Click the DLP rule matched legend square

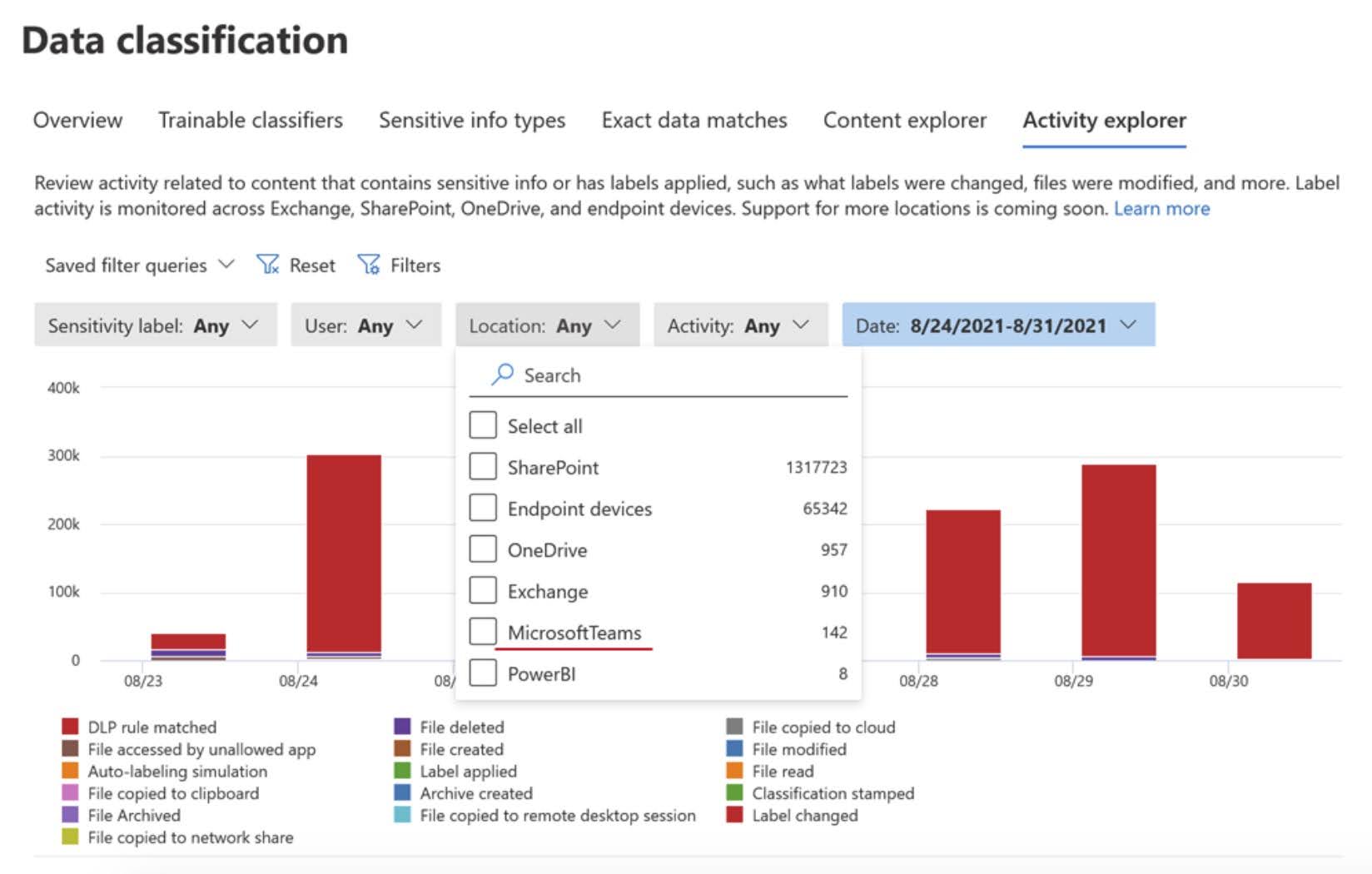71,727
